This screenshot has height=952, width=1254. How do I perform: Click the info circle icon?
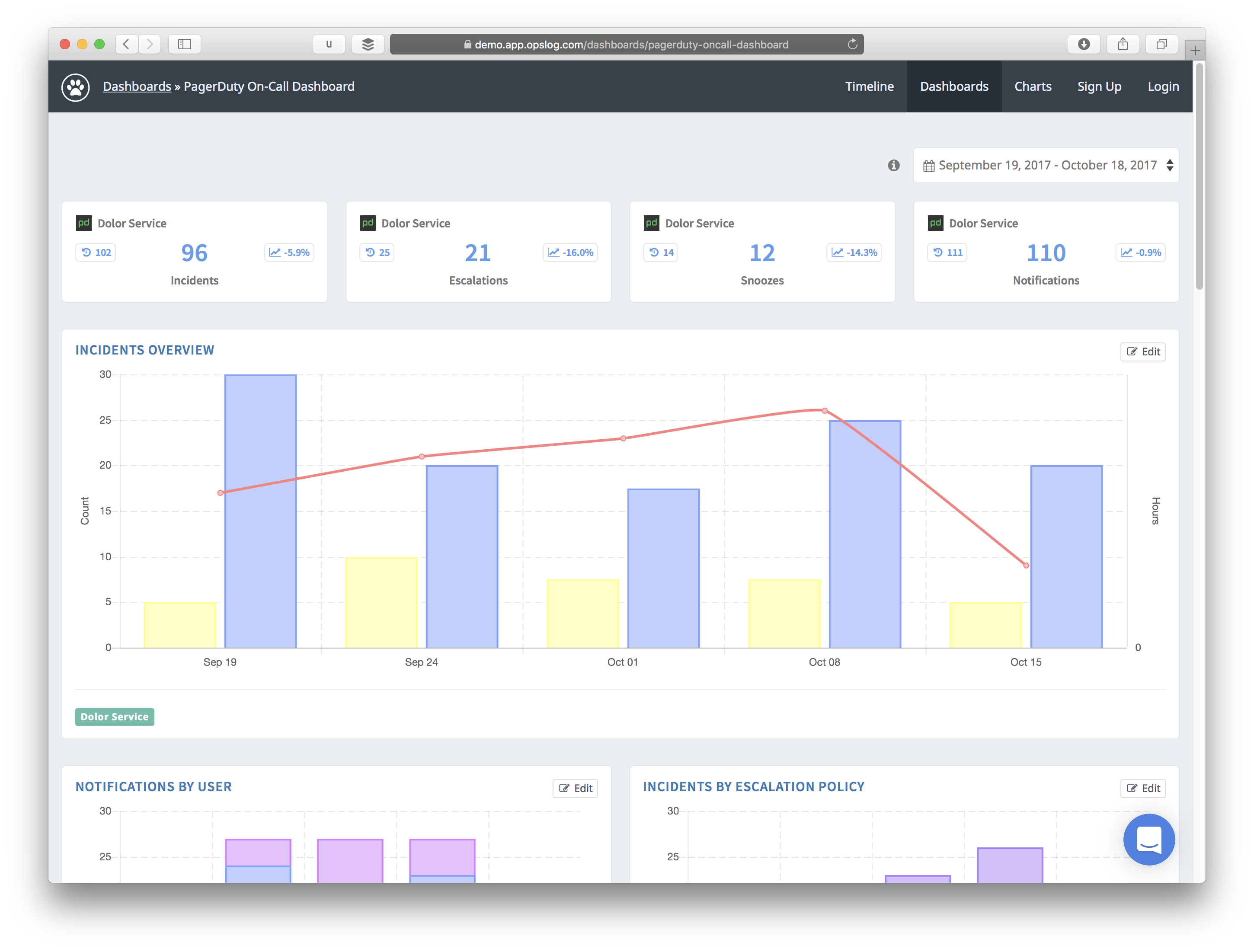click(893, 166)
